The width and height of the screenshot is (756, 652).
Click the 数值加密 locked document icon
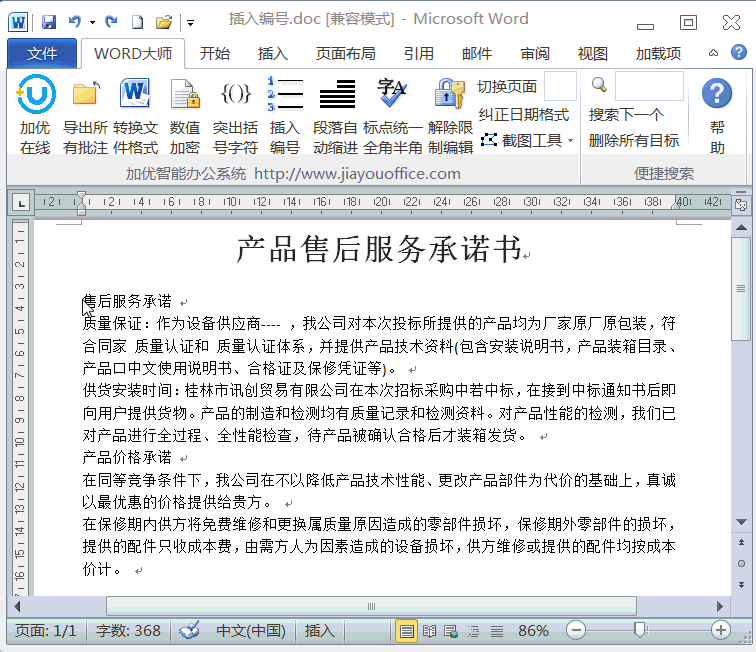point(185,94)
